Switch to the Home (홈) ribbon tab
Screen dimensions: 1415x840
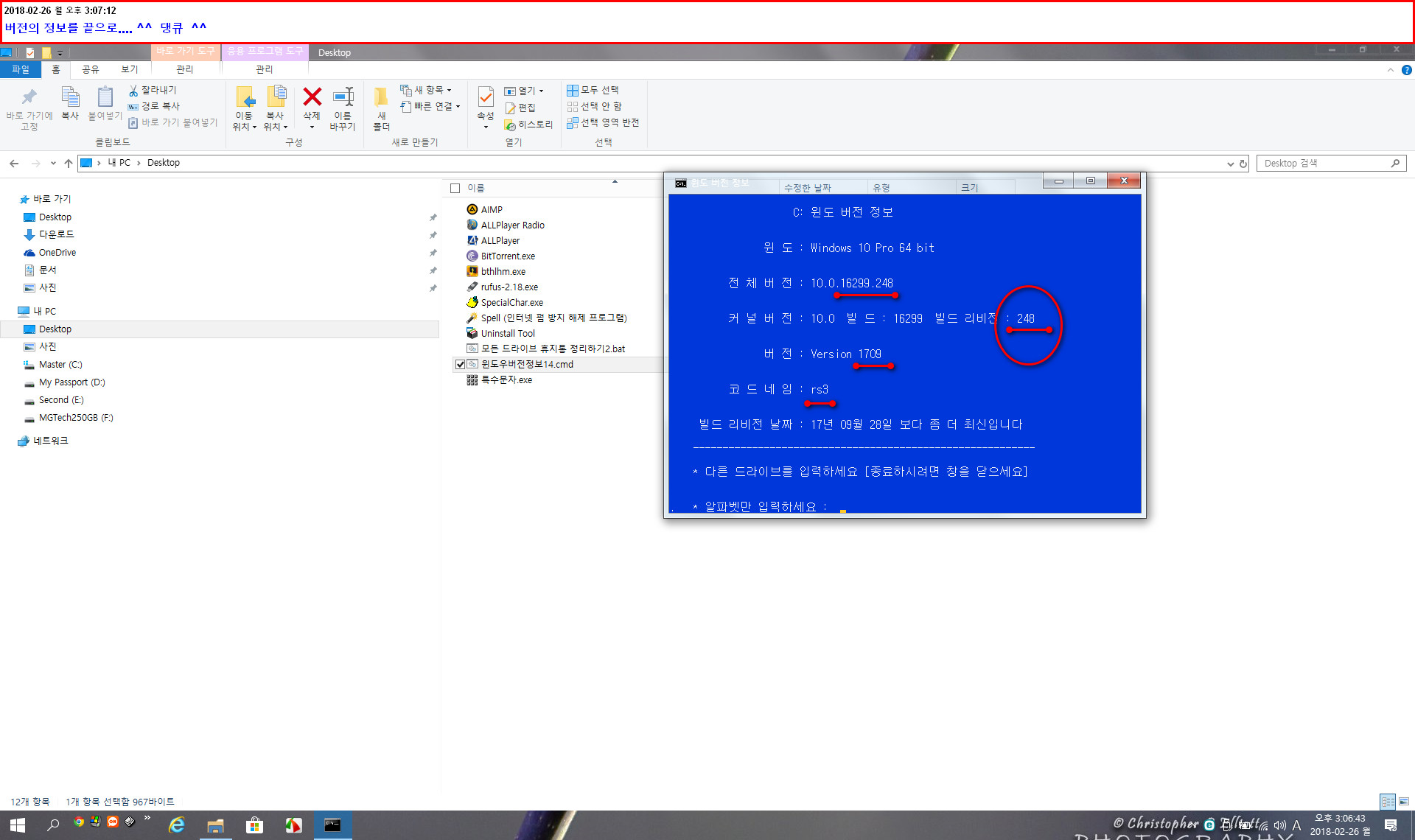coord(56,69)
